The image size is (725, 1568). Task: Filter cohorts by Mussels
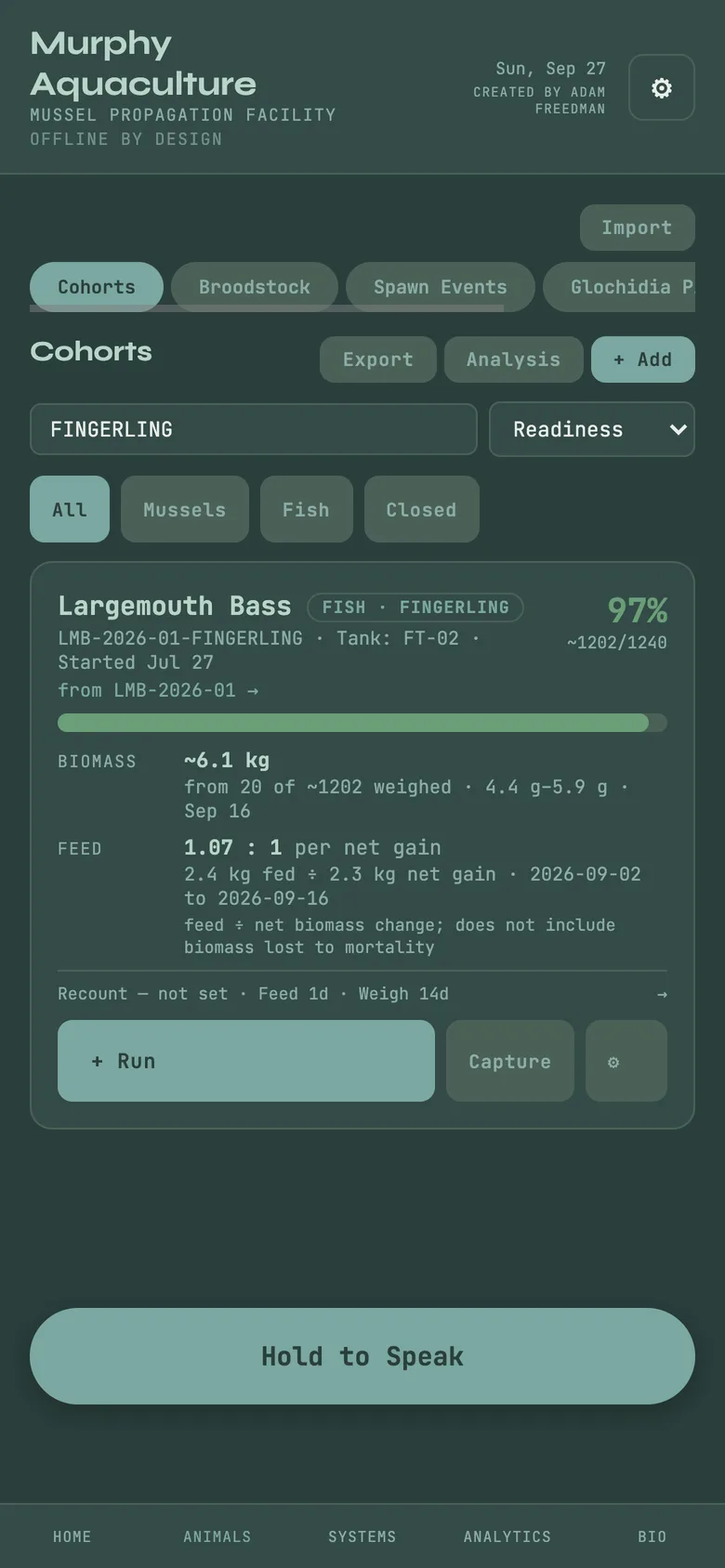point(185,509)
